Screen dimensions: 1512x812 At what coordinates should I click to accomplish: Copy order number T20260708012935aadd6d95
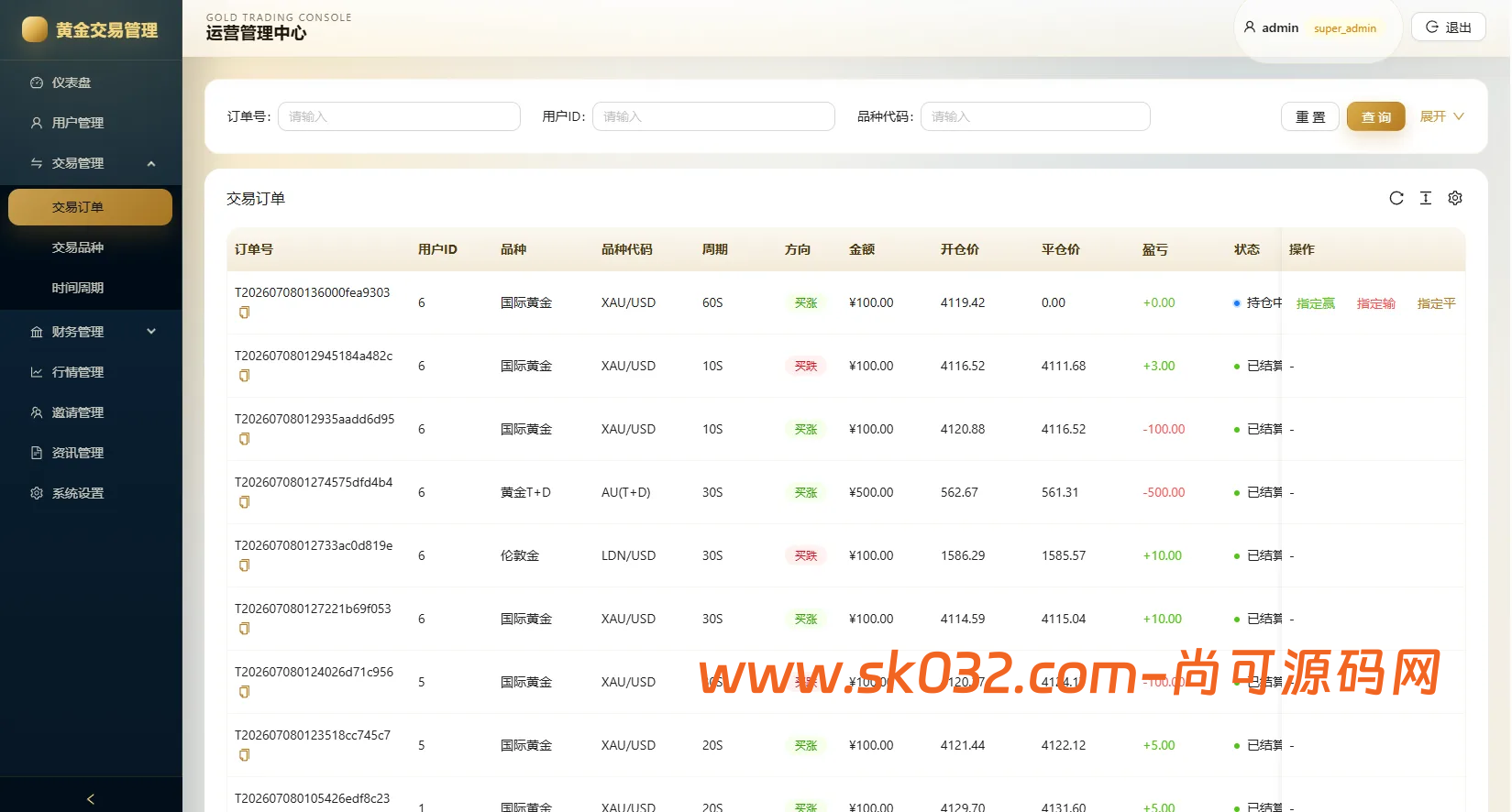[x=244, y=439]
